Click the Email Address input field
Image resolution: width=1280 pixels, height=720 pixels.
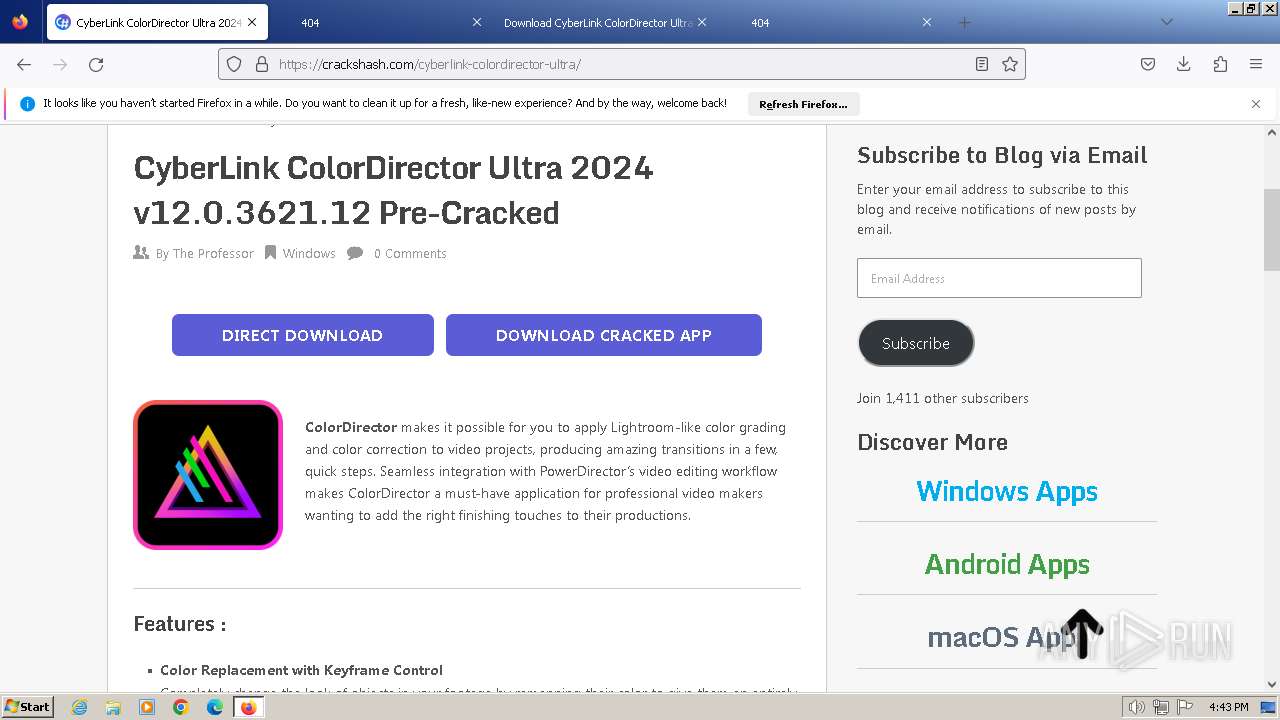tap(999, 278)
